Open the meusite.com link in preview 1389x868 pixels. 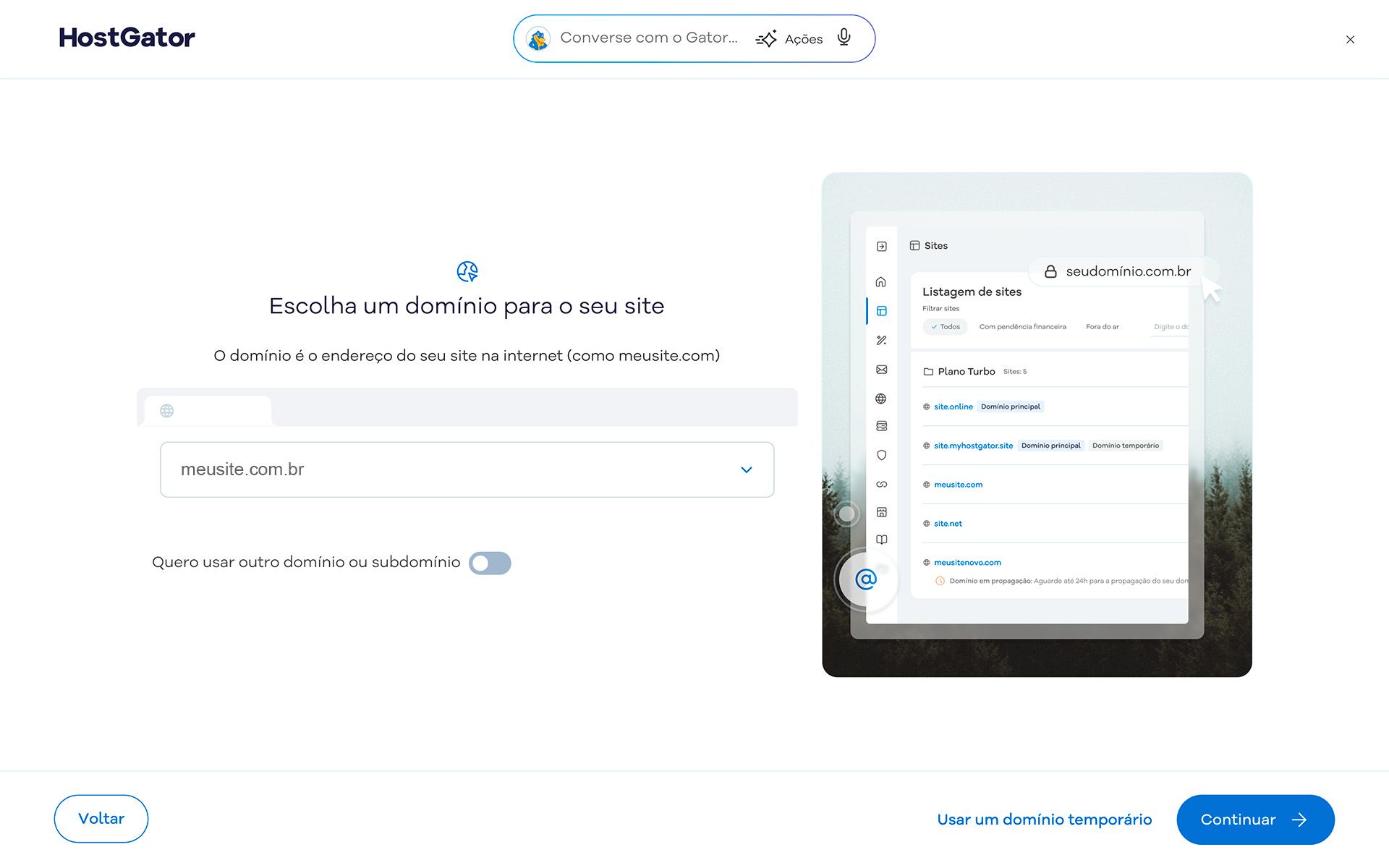click(x=958, y=485)
